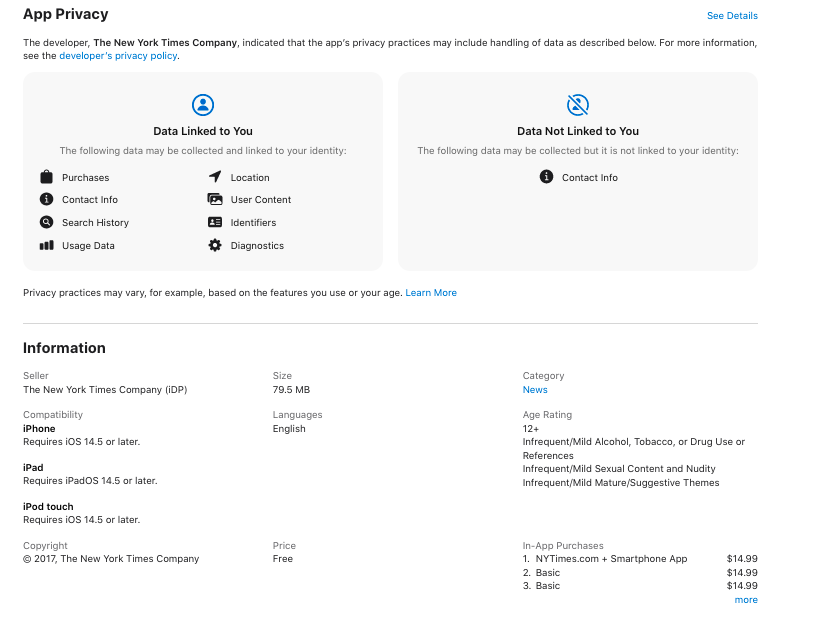Expand in-app purchases with more link
Screen dimensions: 818x623
click(x=746, y=600)
